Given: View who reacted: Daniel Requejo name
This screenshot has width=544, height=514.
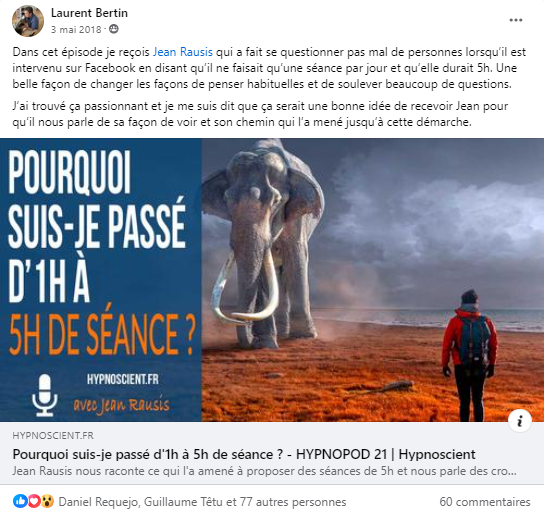Looking at the screenshot, I should (99, 502).
